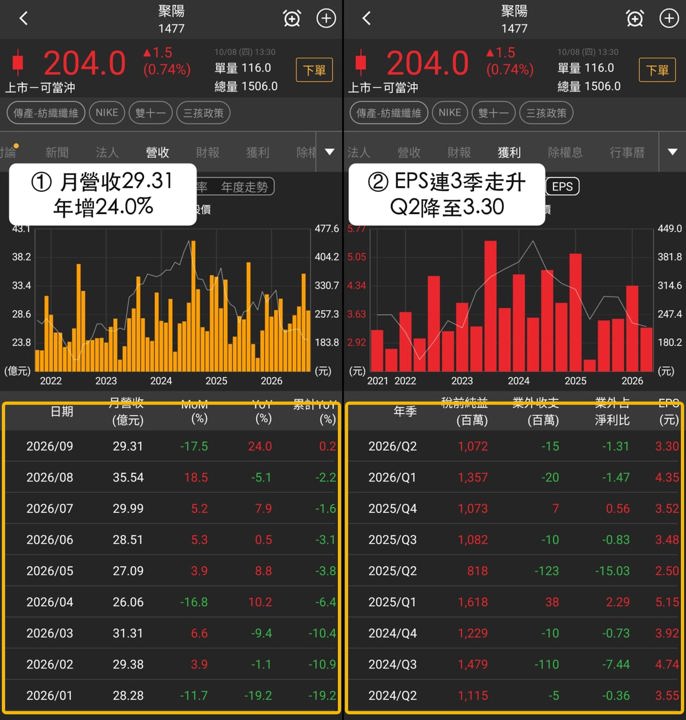Screen dimensions: 686x720
Task: Select the 2024/Q4 earnings row
Action: click(x=515, y=633)
